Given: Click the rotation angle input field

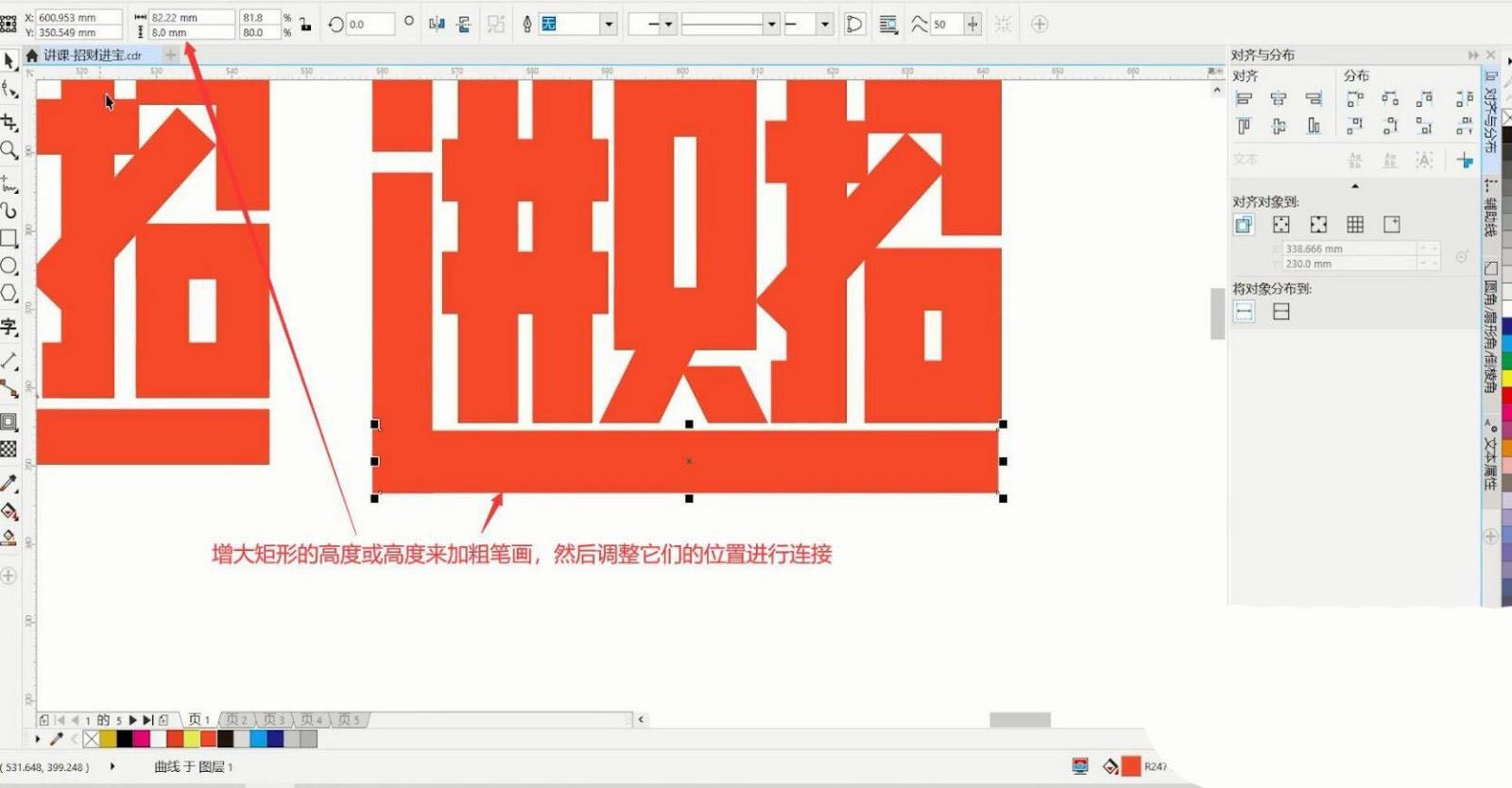Looking at the screenshot, I should 369,25.
